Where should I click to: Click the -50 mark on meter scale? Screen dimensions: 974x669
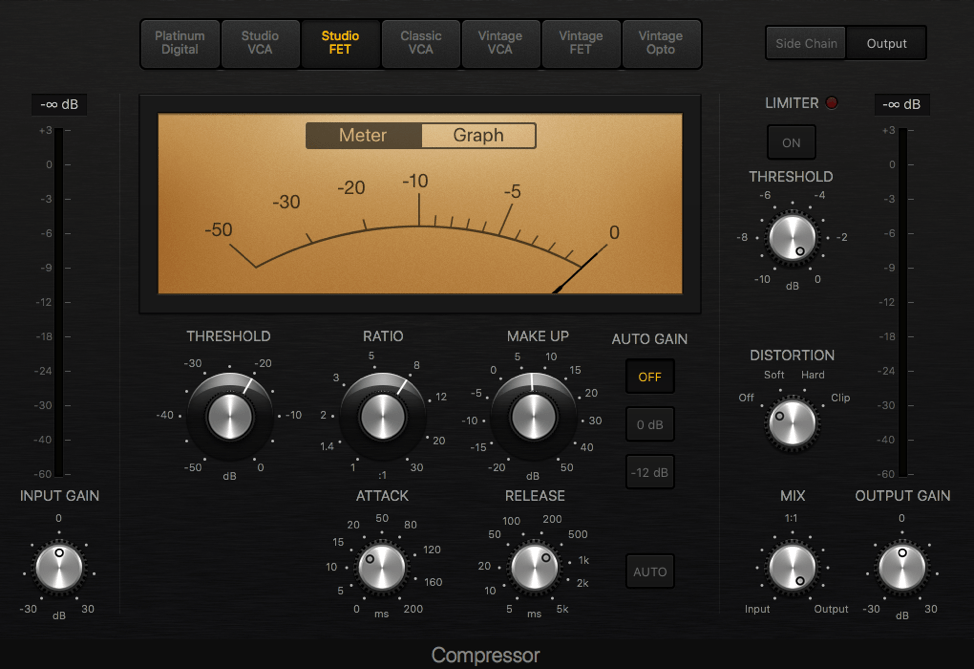(219, 230)
